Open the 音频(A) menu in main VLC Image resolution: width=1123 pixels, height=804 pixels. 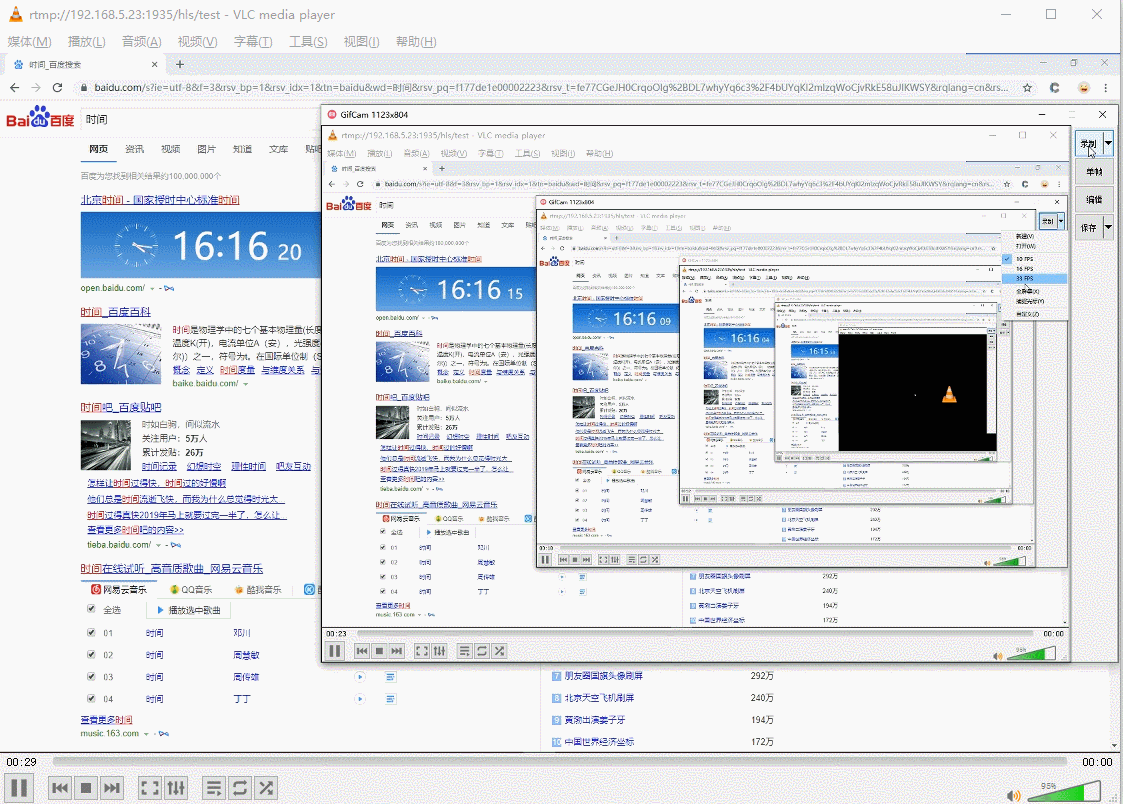pos(142,42)
